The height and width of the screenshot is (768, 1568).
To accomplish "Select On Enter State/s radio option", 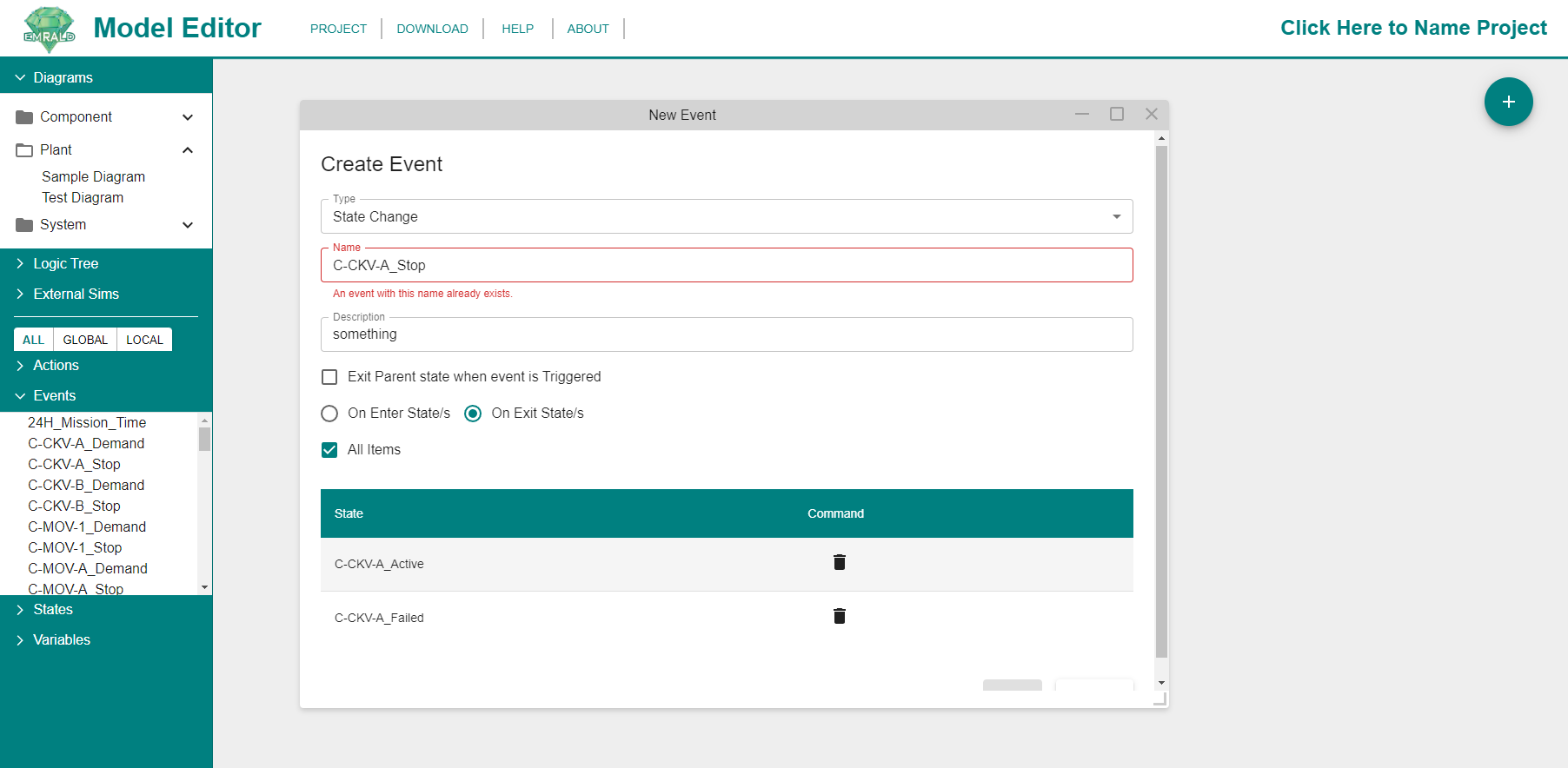I will pos(329,414).
